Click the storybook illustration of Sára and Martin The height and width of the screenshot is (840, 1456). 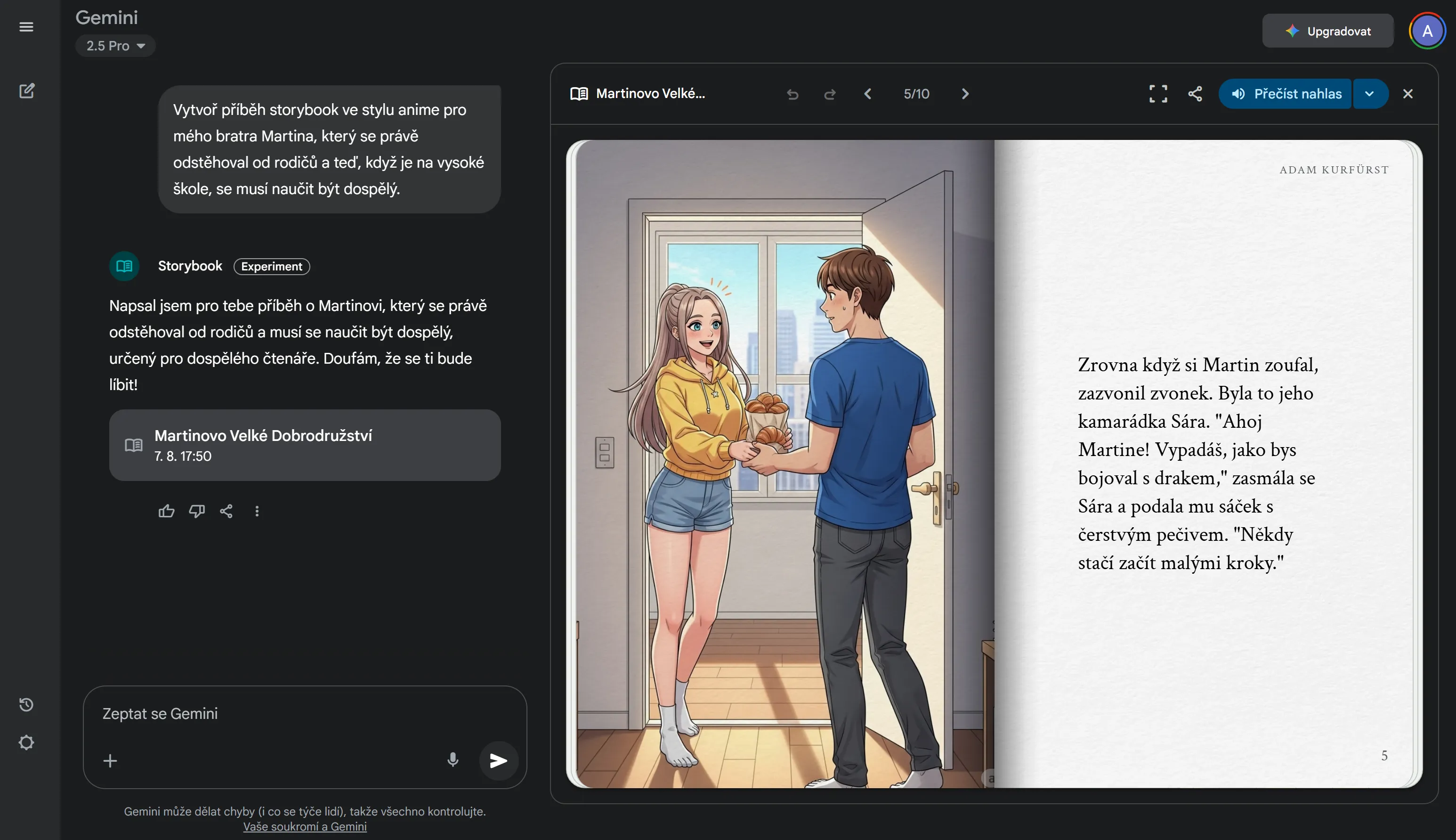785,463
